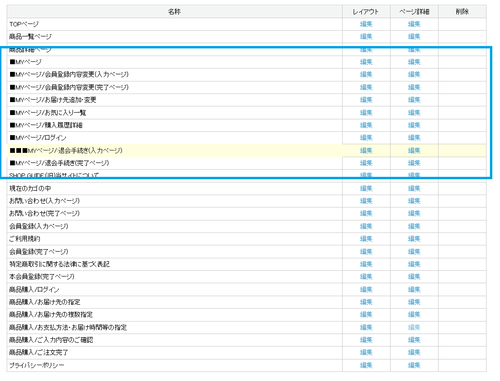Select the ご利用規約 name cell

174,239
